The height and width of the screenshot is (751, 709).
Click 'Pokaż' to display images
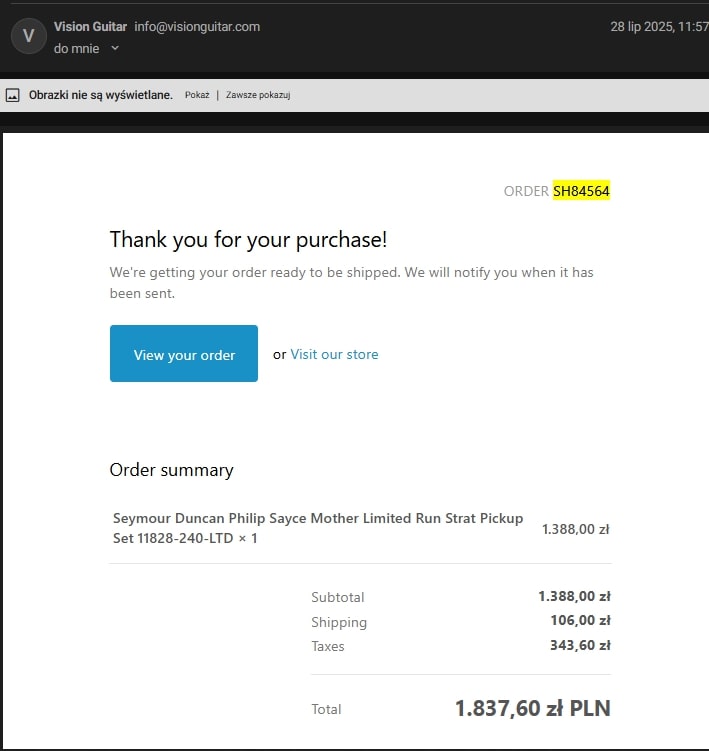[x=197, y=95]
